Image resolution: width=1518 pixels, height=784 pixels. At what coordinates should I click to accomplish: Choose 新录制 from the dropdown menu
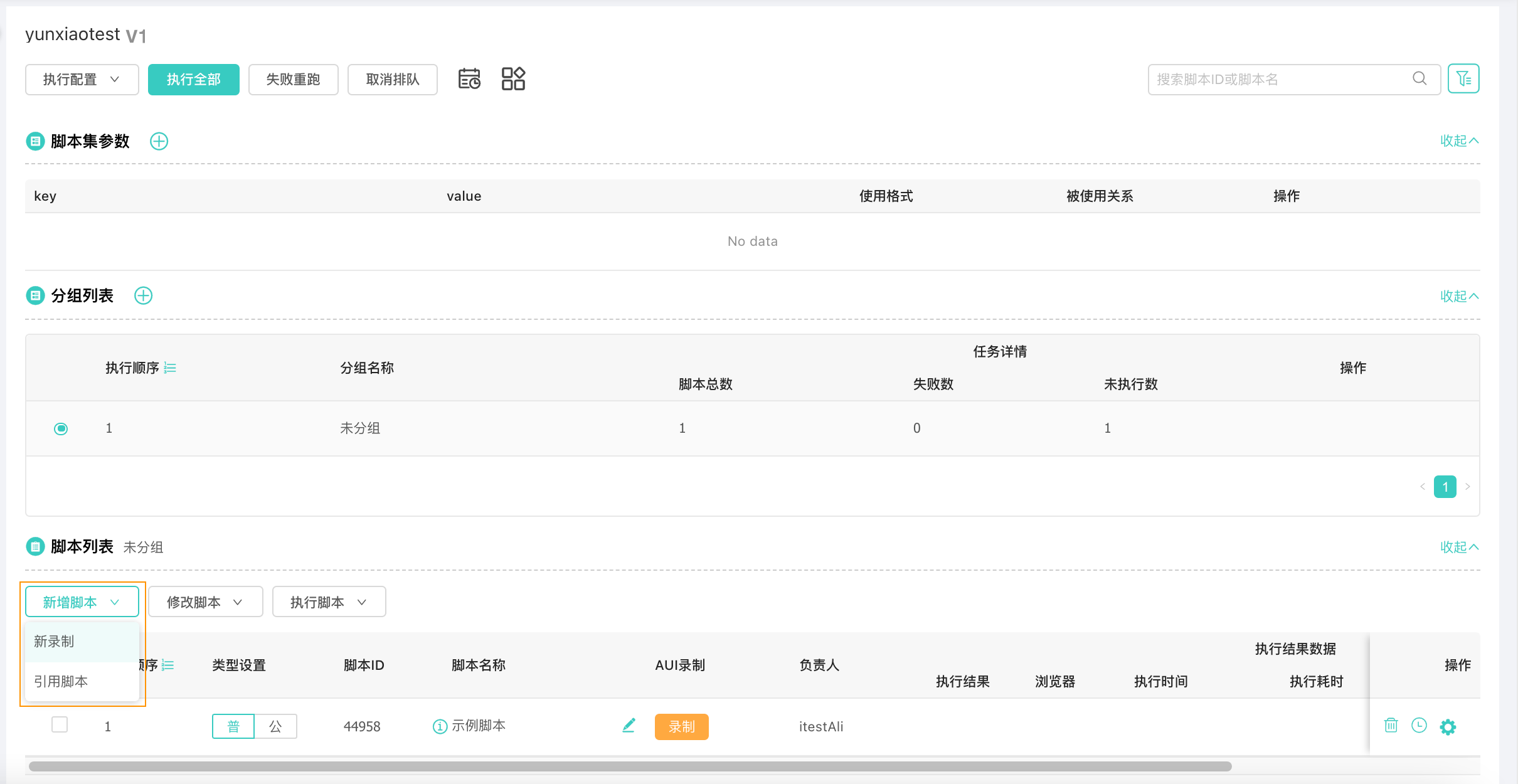pos(82,642)
